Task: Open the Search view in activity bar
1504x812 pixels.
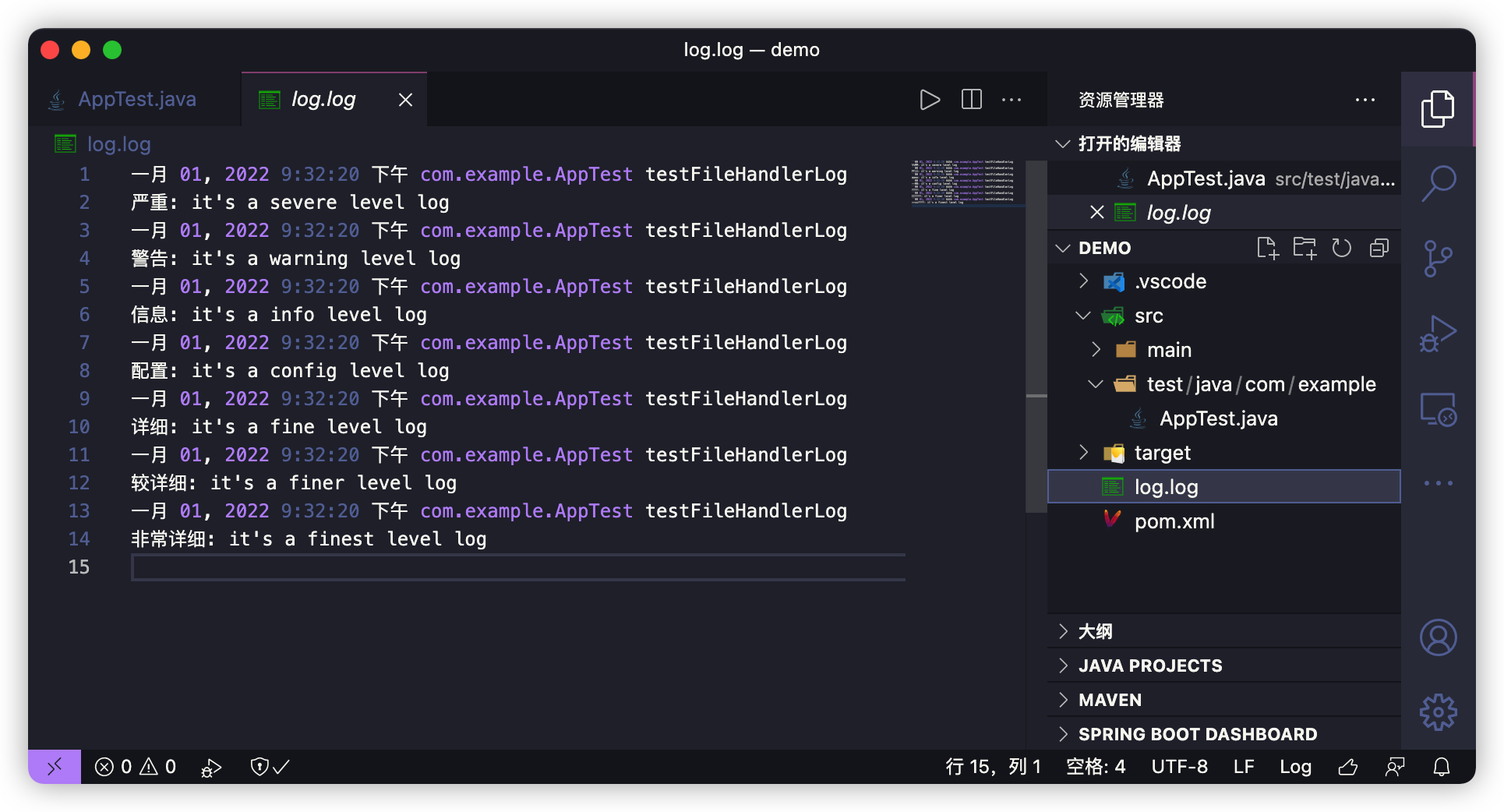Action: coord(1438,183)
